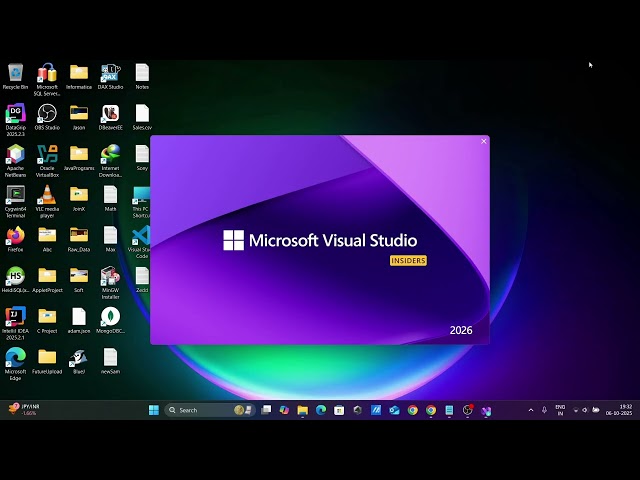
Task: Select the Firefox desktop shortcut
Action: tap(16, 239)
